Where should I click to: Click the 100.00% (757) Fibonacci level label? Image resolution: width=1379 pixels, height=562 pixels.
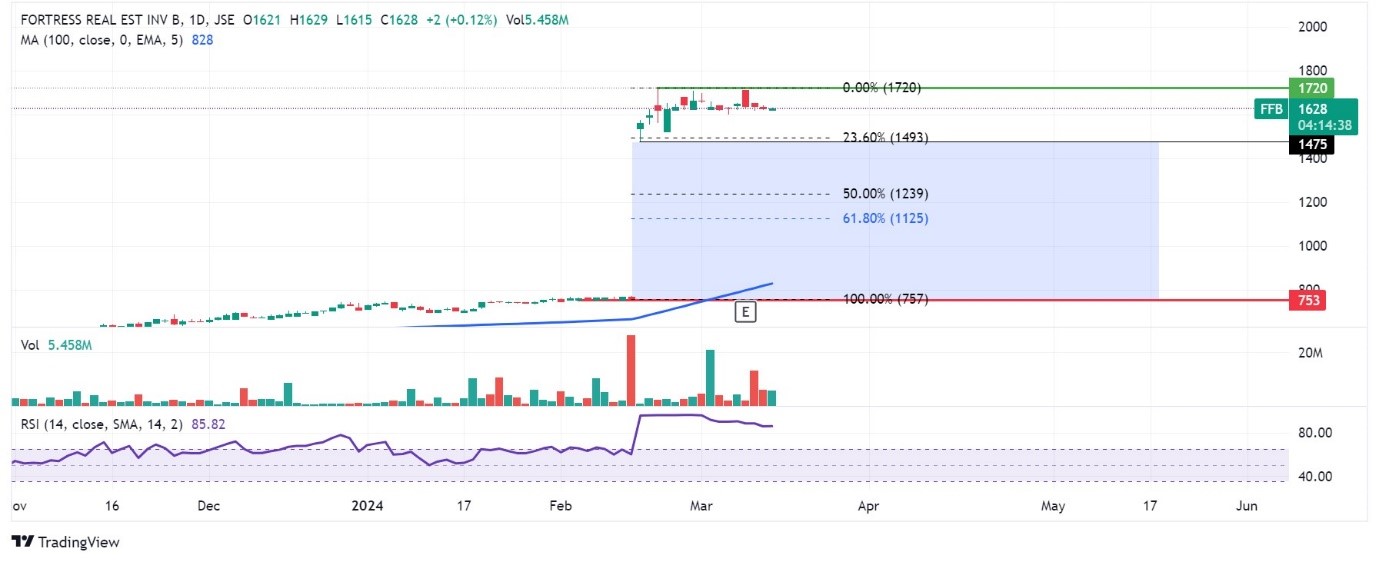(x=885, y=299)
